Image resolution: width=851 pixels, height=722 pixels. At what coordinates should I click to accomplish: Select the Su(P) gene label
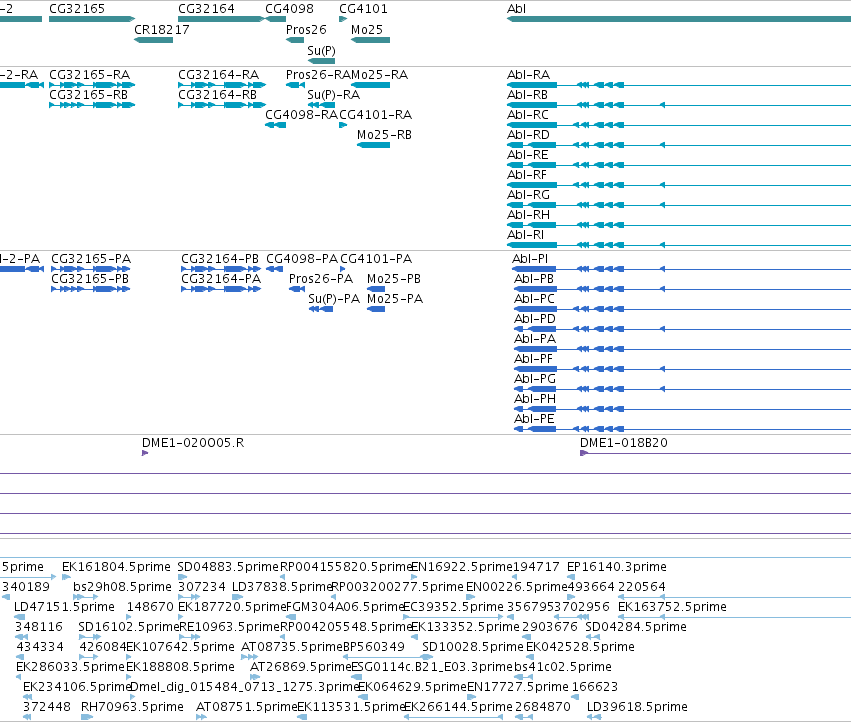tap(321, 50)
